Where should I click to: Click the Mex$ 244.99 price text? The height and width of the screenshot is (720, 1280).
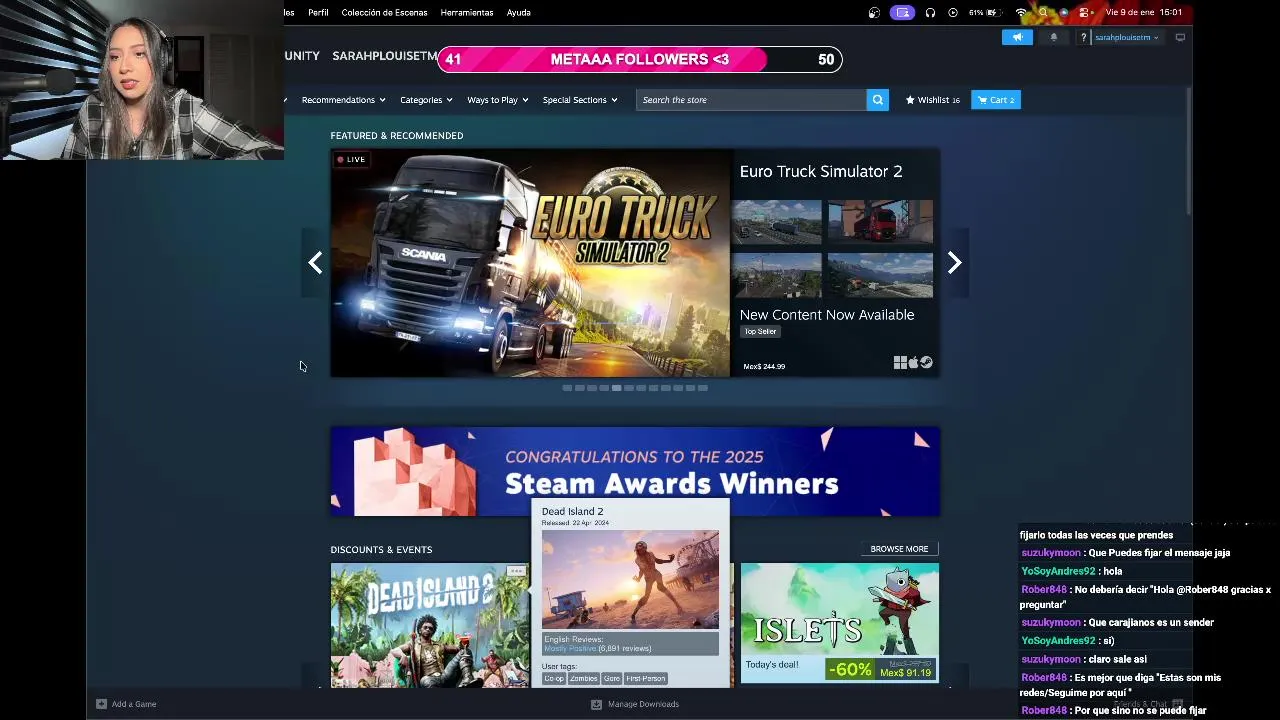point(764,367)
